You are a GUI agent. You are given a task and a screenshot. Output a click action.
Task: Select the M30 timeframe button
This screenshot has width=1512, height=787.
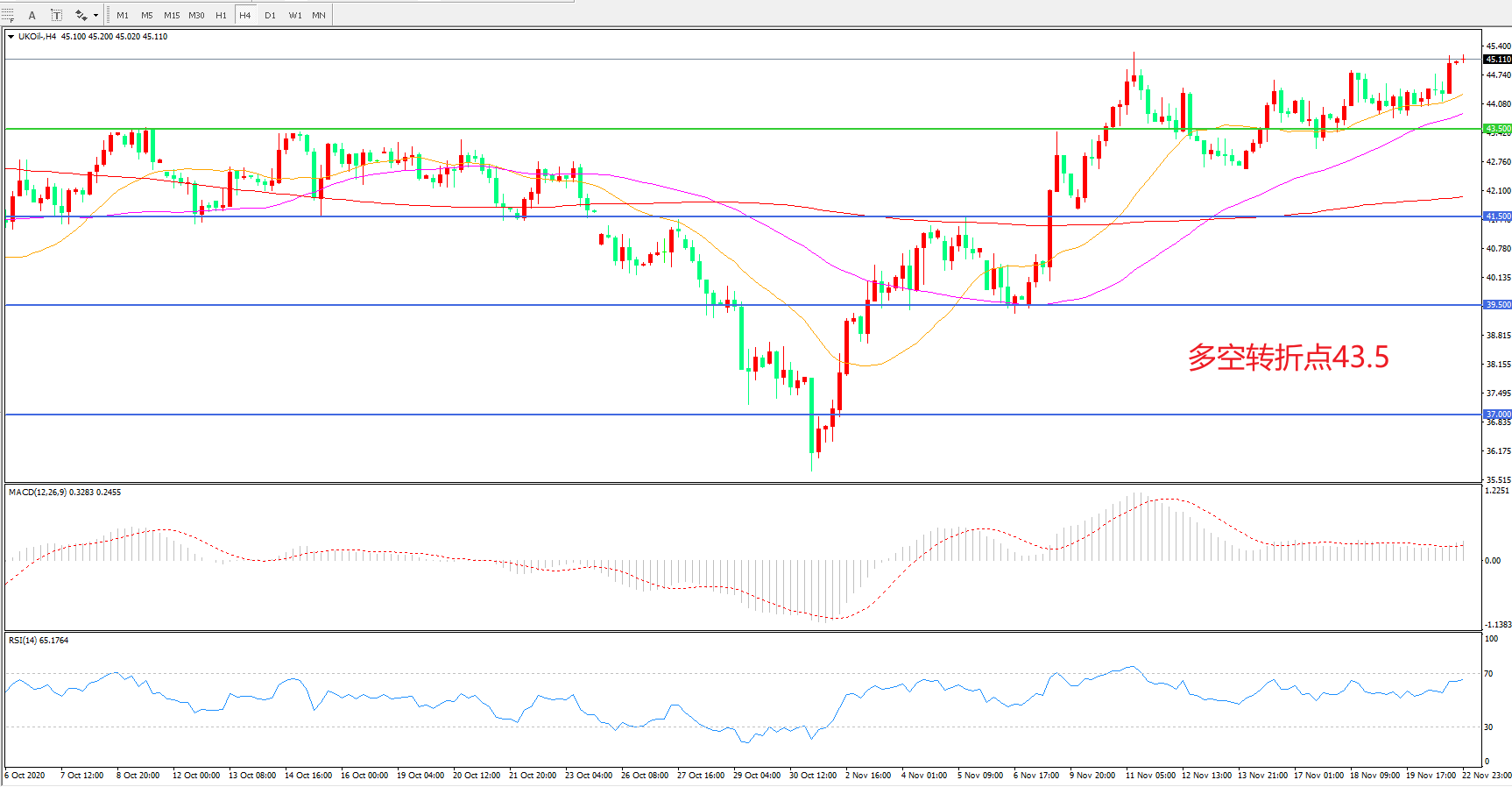pos(196,15)
